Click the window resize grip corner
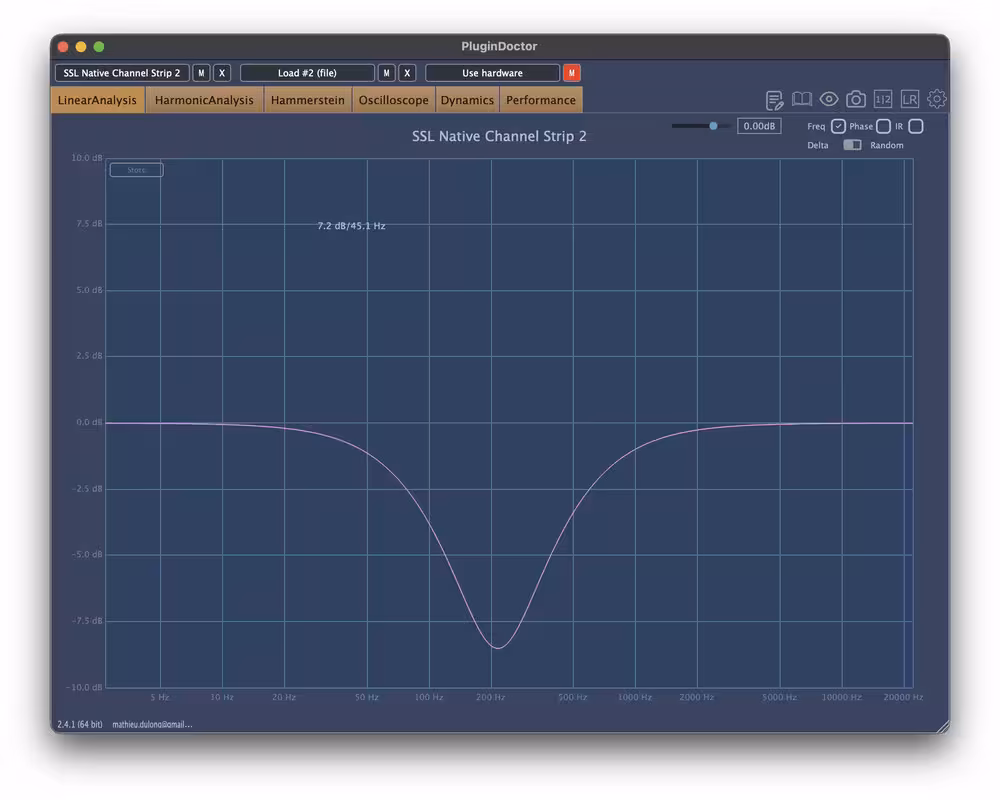Viewport: 1000px width, 800px height. pyautogui.click(x=943, y=726)
